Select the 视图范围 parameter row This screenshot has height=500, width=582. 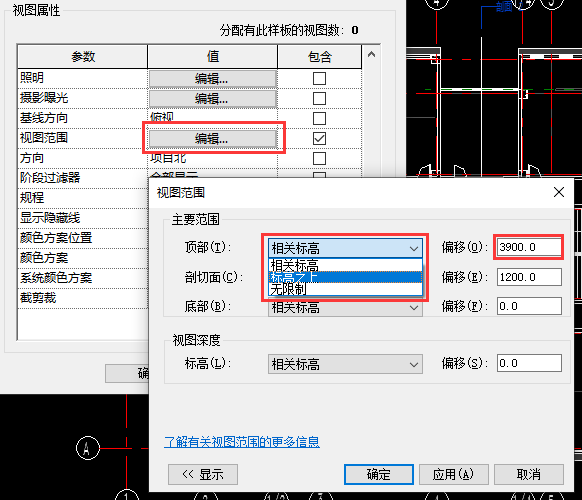click(83, 138)
